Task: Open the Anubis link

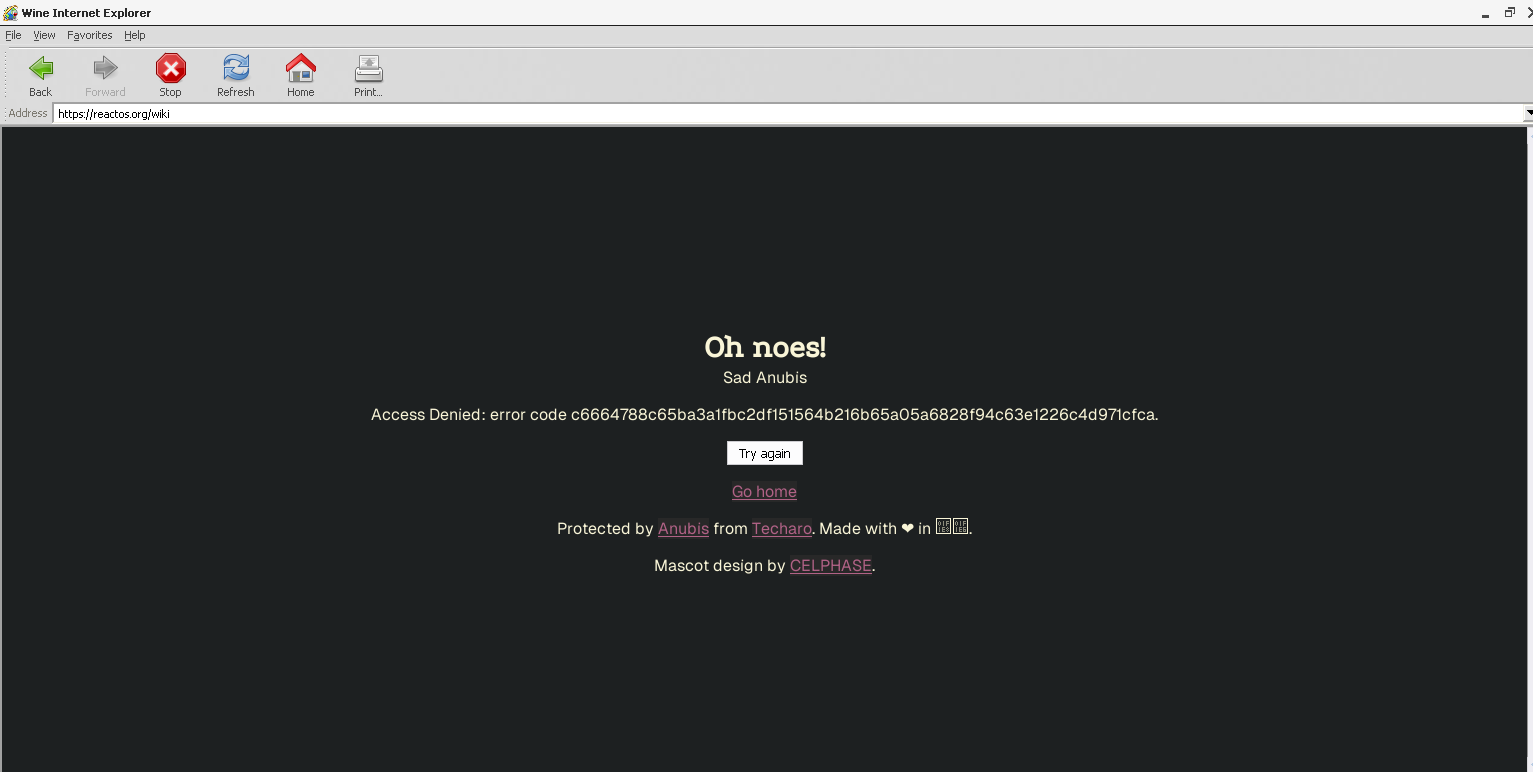Action: pyautogui.click(x=683, y=528)
